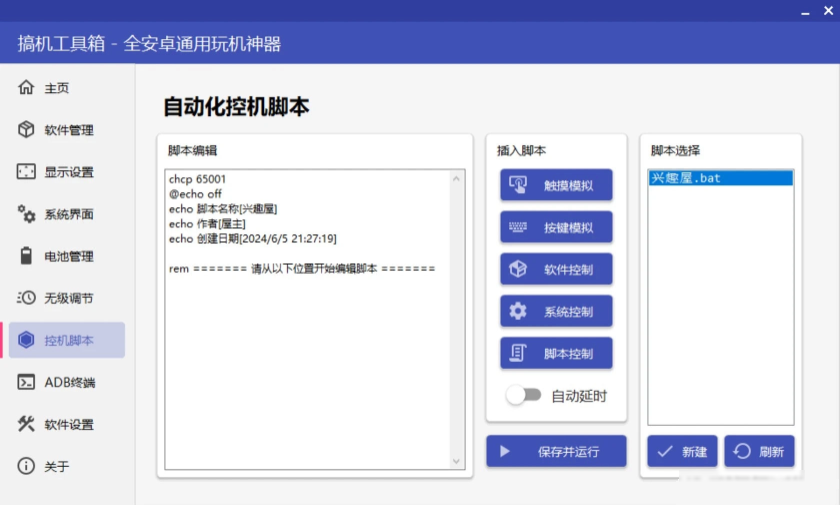Click the 显示设置 screen icon

point(26,172)
